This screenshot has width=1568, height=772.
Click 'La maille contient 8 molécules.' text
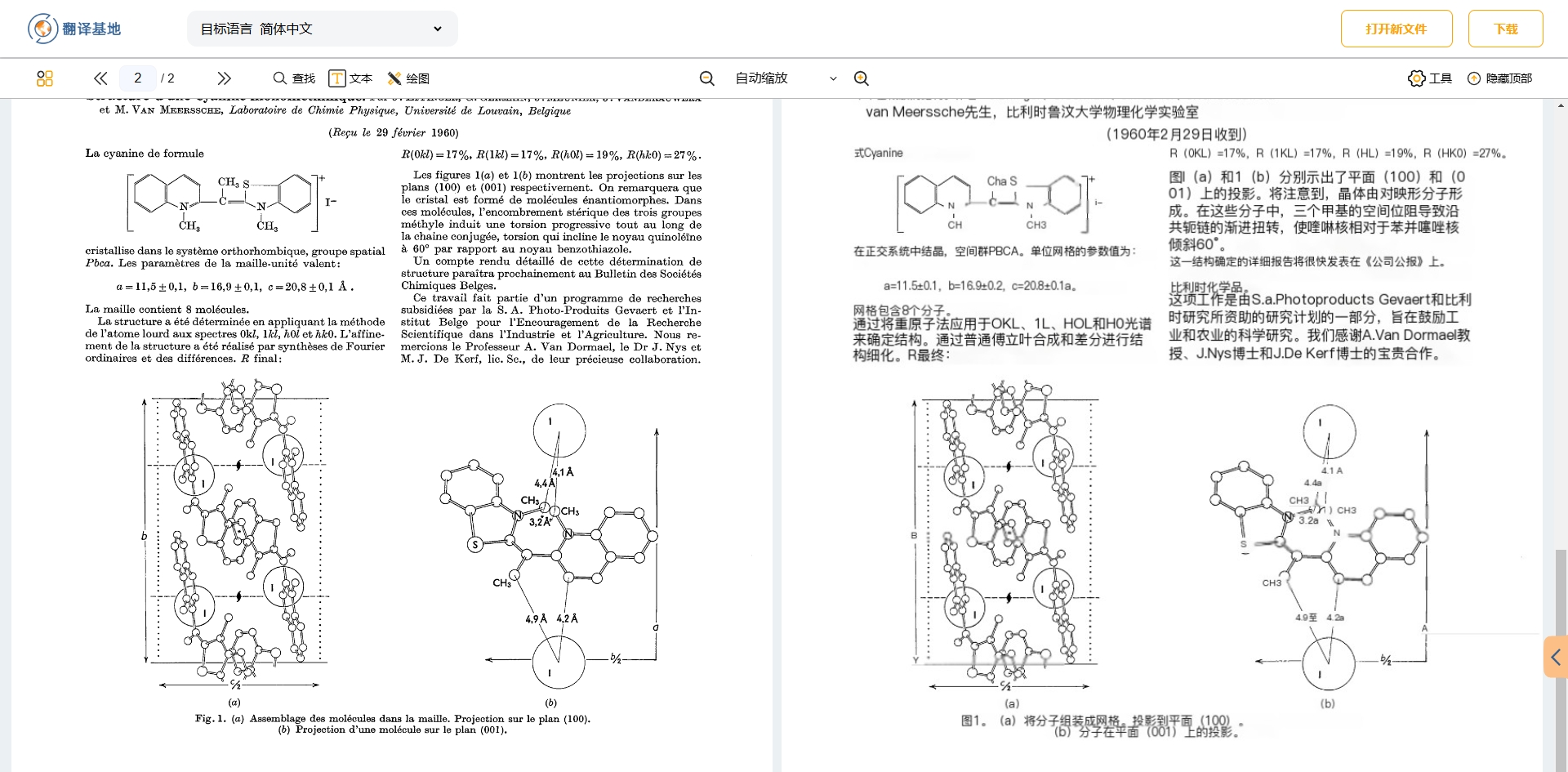pos(167,309)
